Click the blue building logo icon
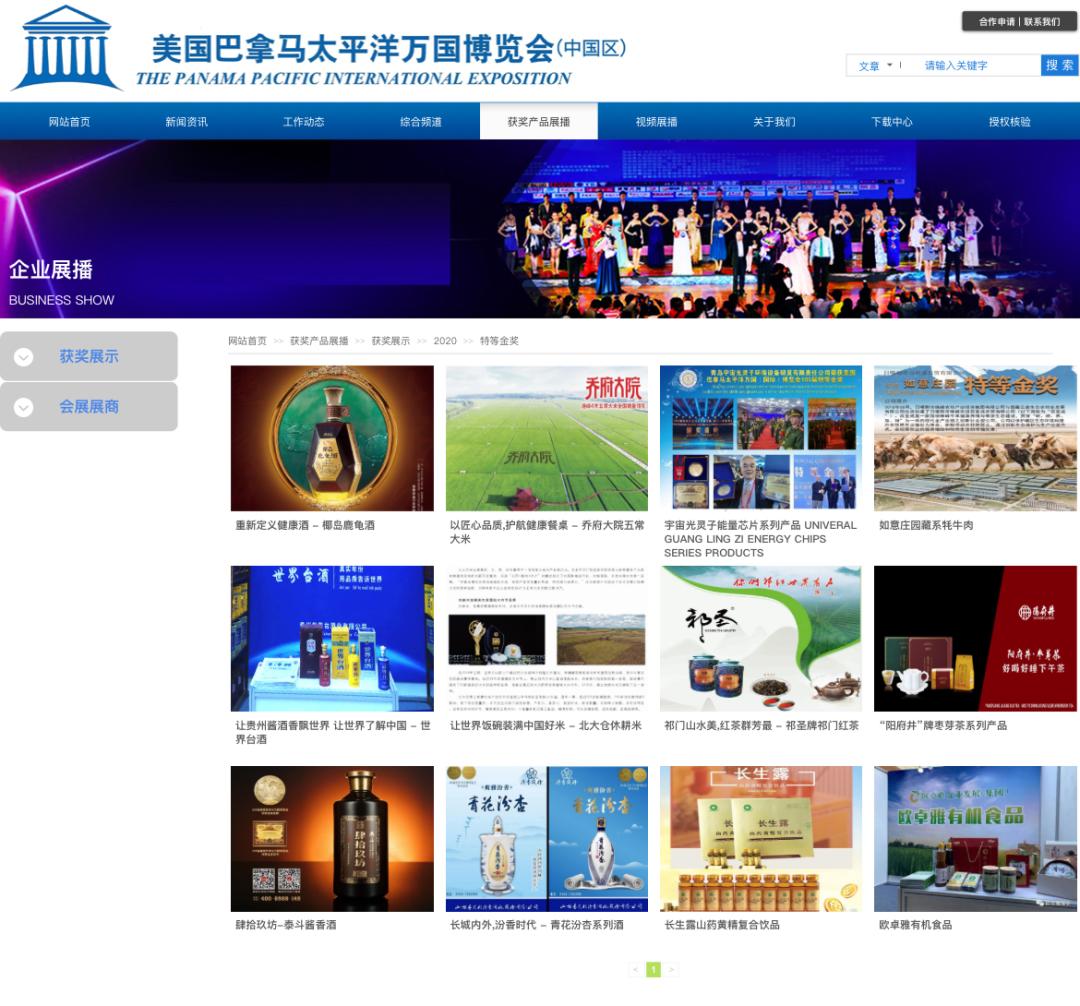 67,48
